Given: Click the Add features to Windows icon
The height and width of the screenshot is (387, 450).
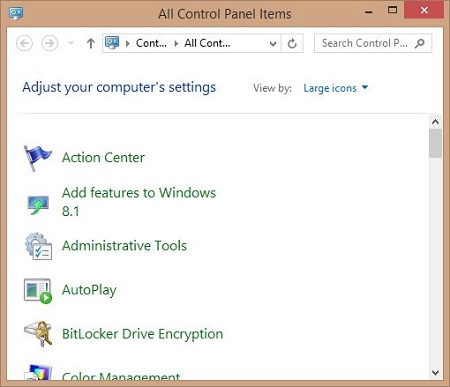Looking at the screenshot, I should pos(38,205).
